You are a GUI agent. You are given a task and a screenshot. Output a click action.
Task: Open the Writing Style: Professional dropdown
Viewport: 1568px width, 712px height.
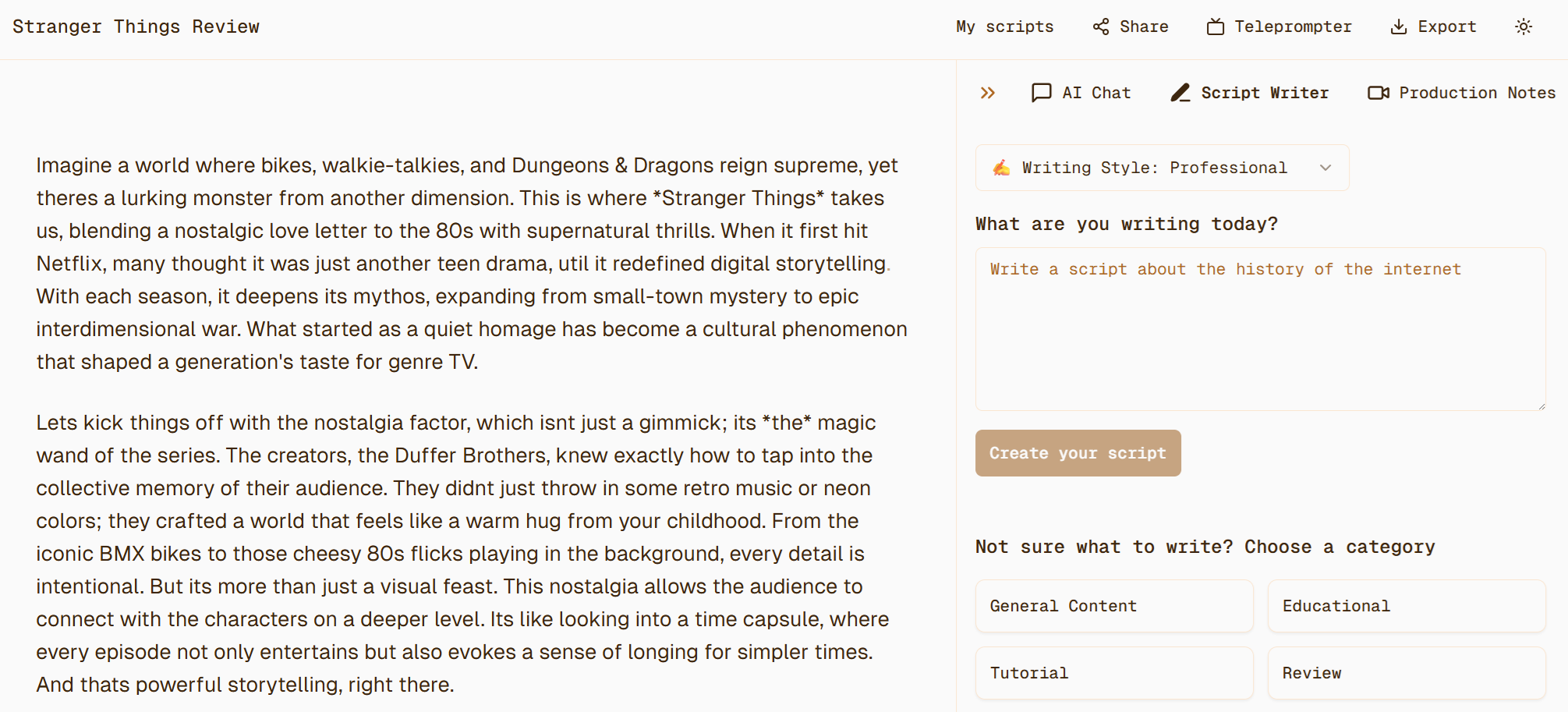pos(1162,168)
